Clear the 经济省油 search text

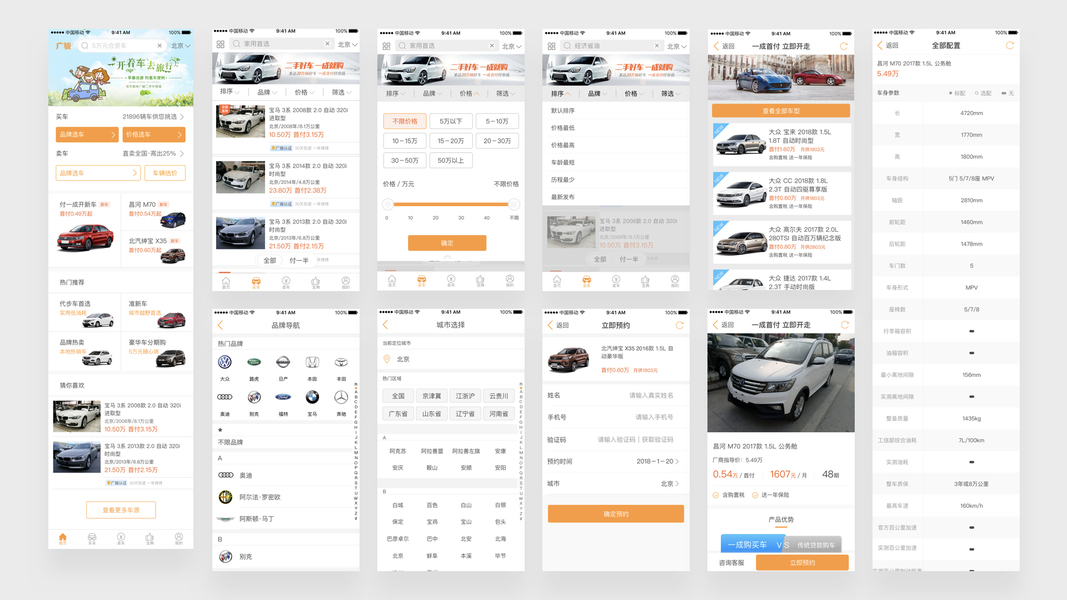[657, 46]
